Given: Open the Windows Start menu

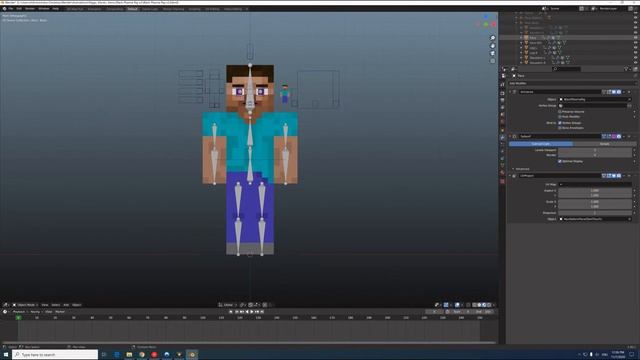Looking at the screenshot, I should pyautogui.click(x=6, y=354).
